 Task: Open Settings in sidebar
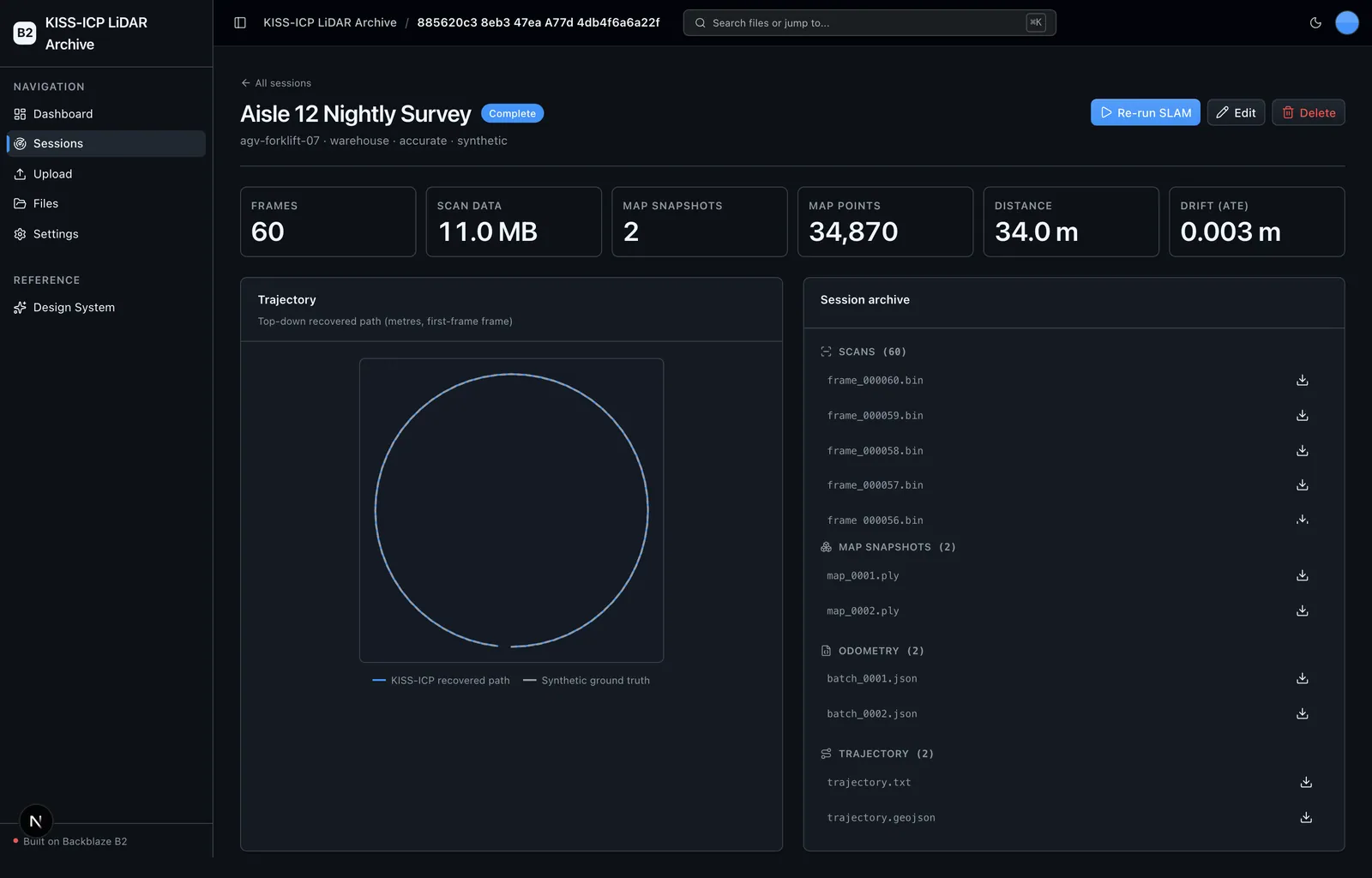[106, 234]
